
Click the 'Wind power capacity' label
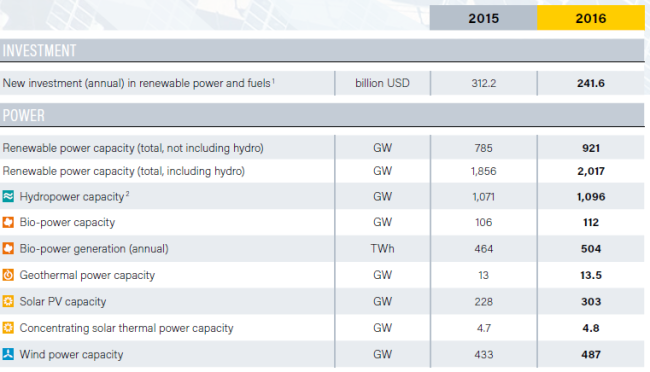pyautogui.click(x=71, y=355)
